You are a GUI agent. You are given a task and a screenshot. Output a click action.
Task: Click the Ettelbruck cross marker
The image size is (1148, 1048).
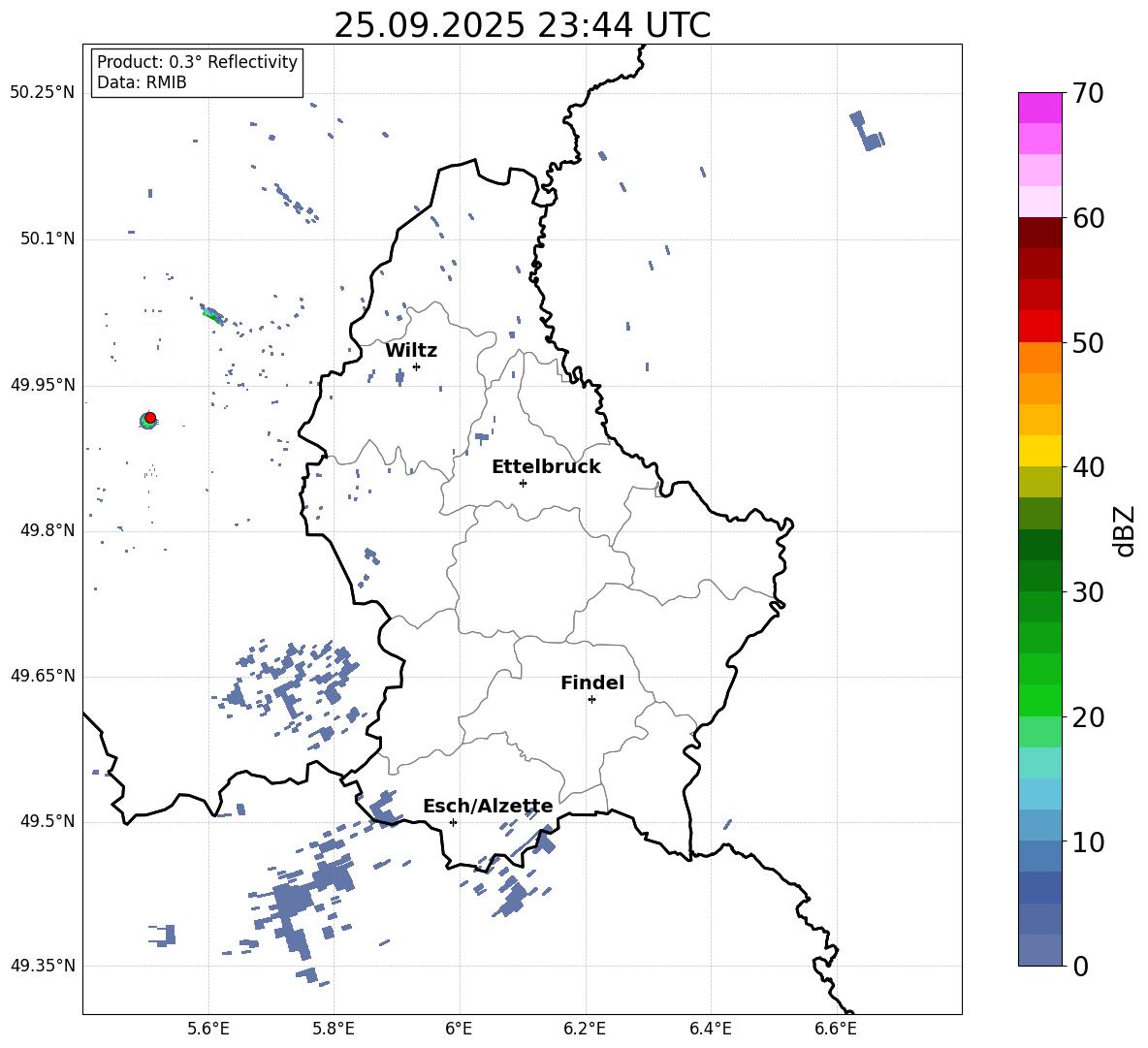pos(523,483)
